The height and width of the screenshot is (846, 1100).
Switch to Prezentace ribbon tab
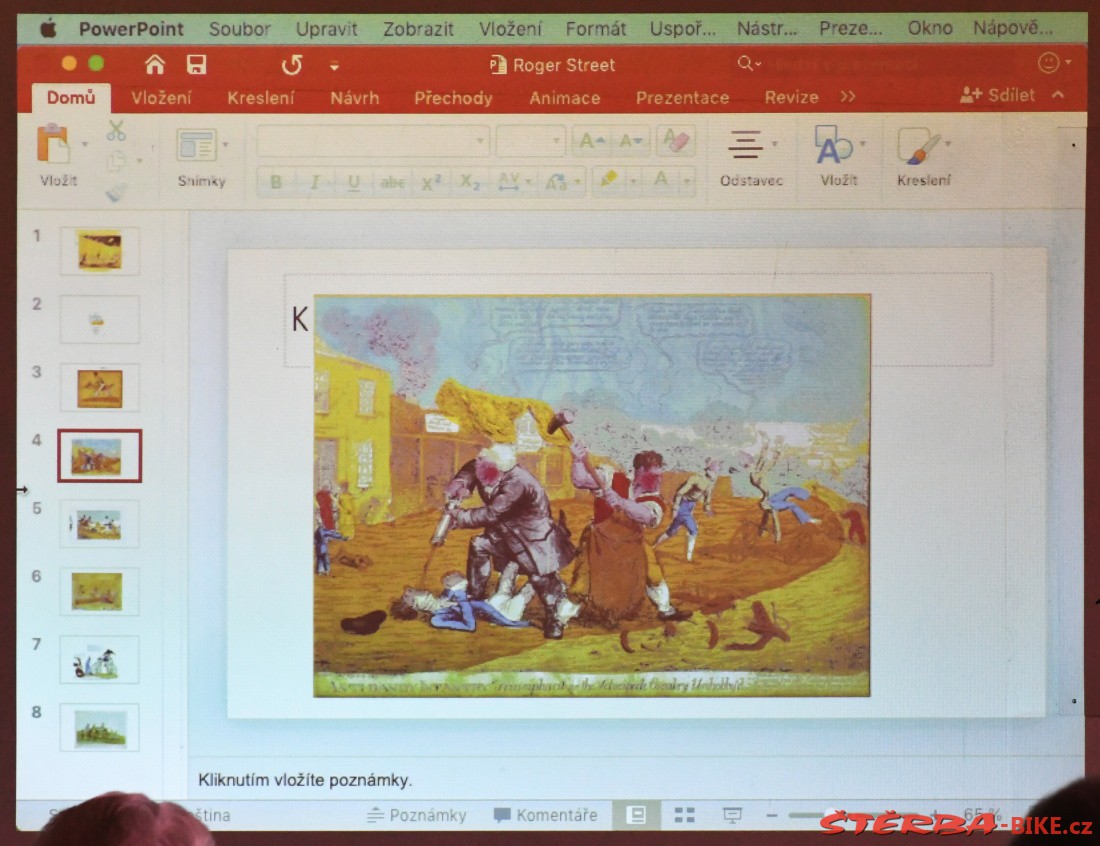(683, 98)
